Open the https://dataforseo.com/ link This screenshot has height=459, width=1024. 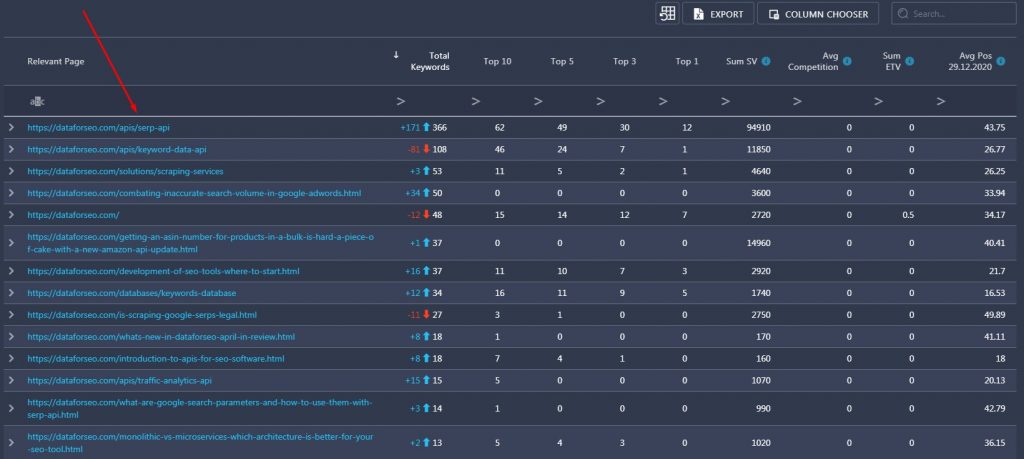point(73,215)
